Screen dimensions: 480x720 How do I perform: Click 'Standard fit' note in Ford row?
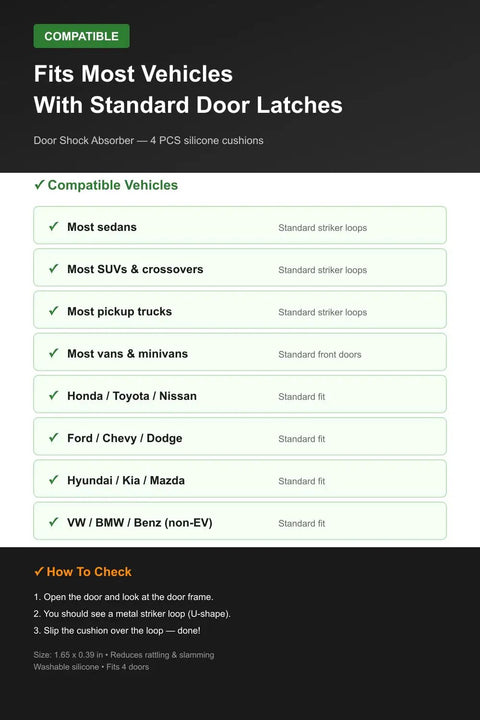coord(302,439)
